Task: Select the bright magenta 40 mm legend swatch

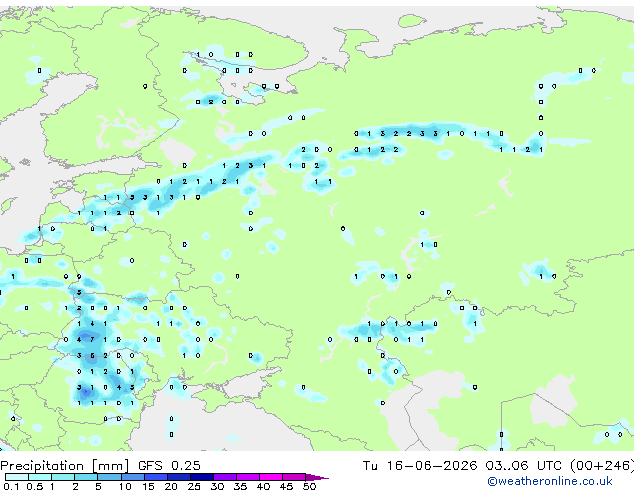Action: point(271,477)
